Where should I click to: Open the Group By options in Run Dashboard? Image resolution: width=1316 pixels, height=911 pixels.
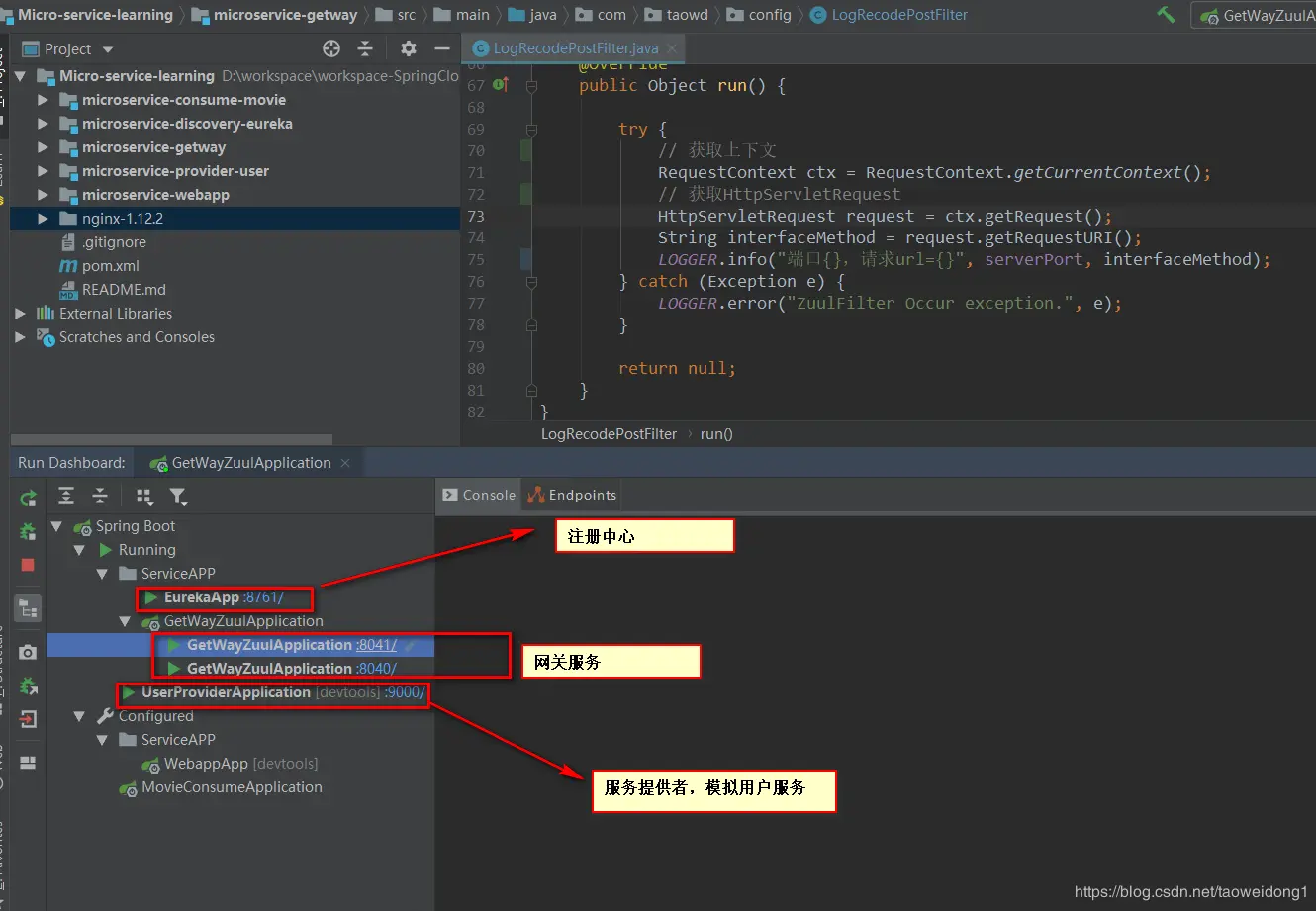click(144, 496)
